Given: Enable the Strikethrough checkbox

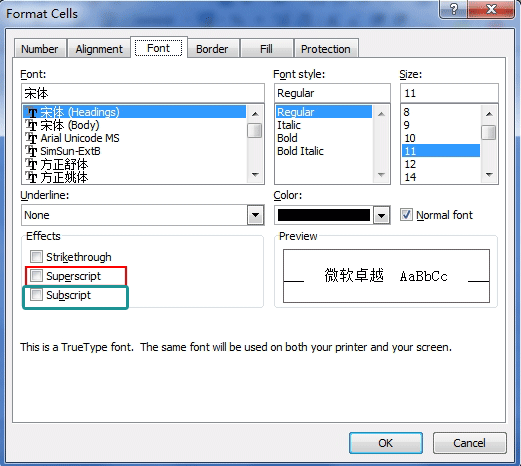Looking at the screenshot, I should [x=36, y=257].
